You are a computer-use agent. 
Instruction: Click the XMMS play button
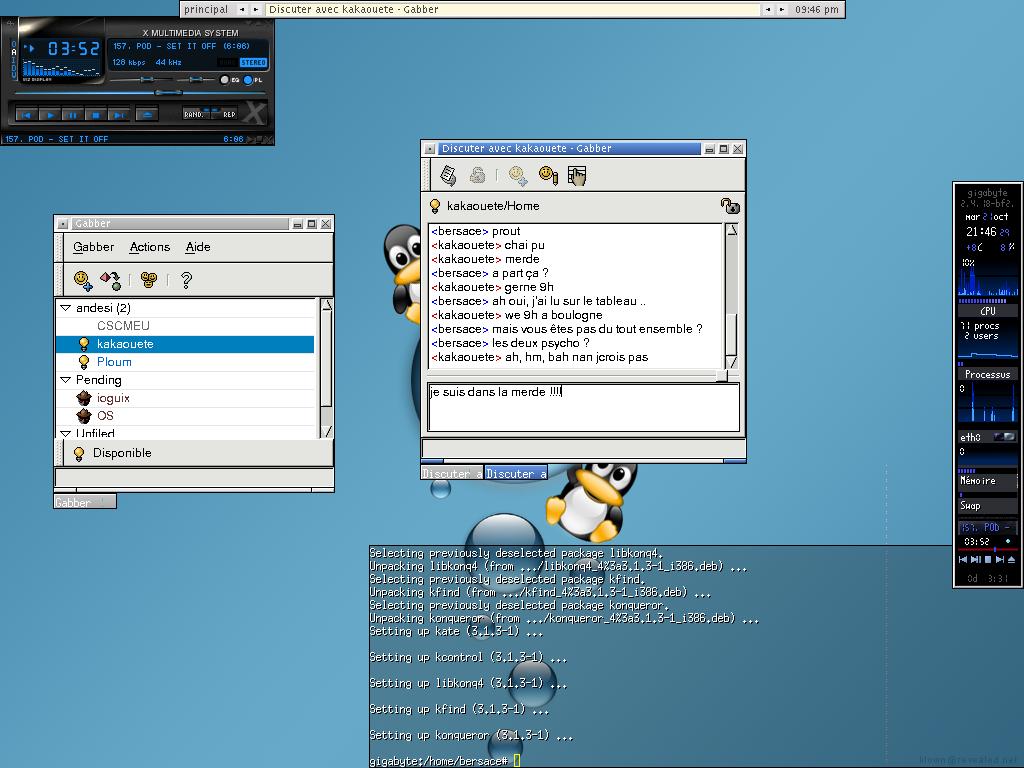49,115
